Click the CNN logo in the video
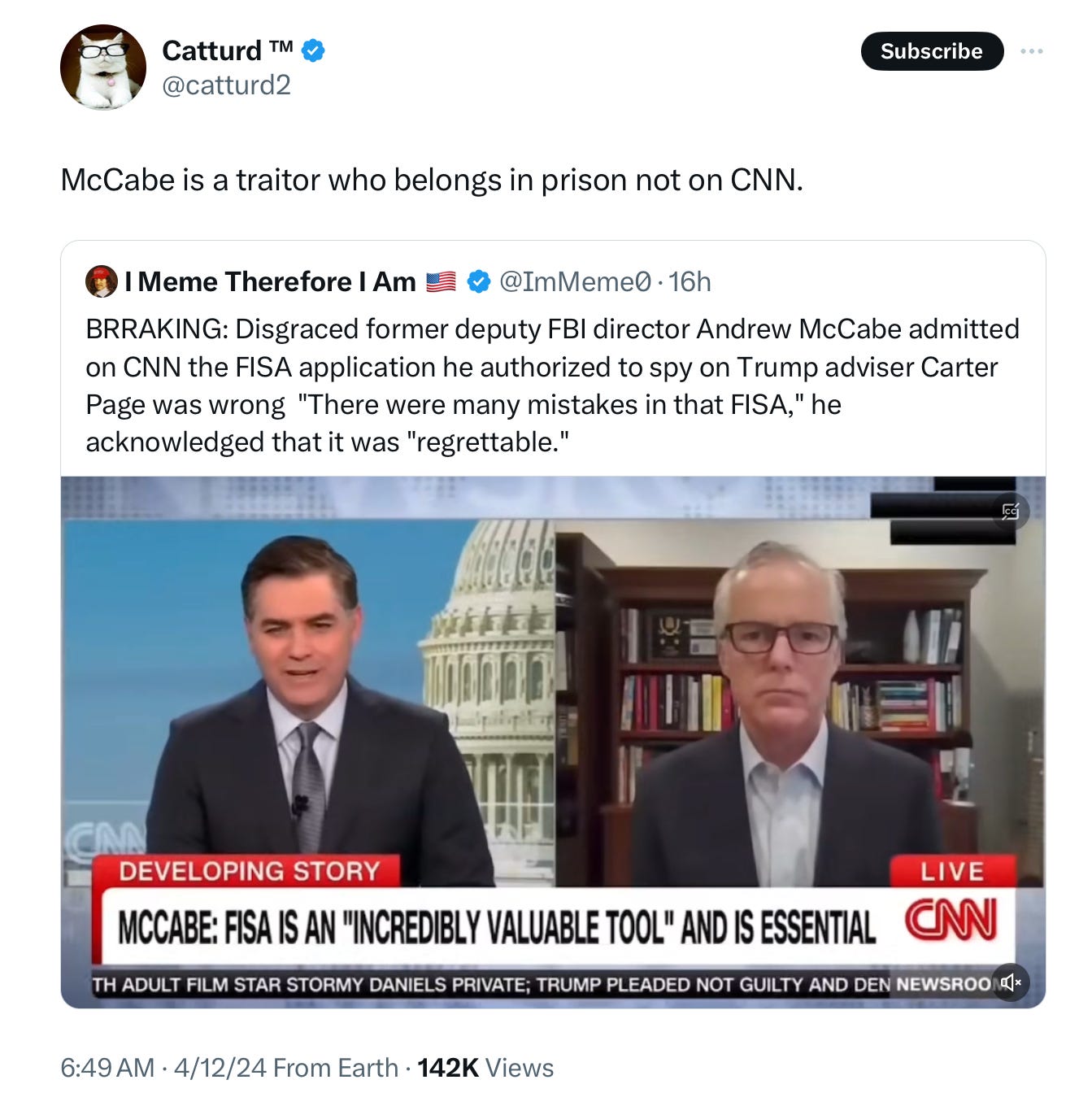 [951, 921]
